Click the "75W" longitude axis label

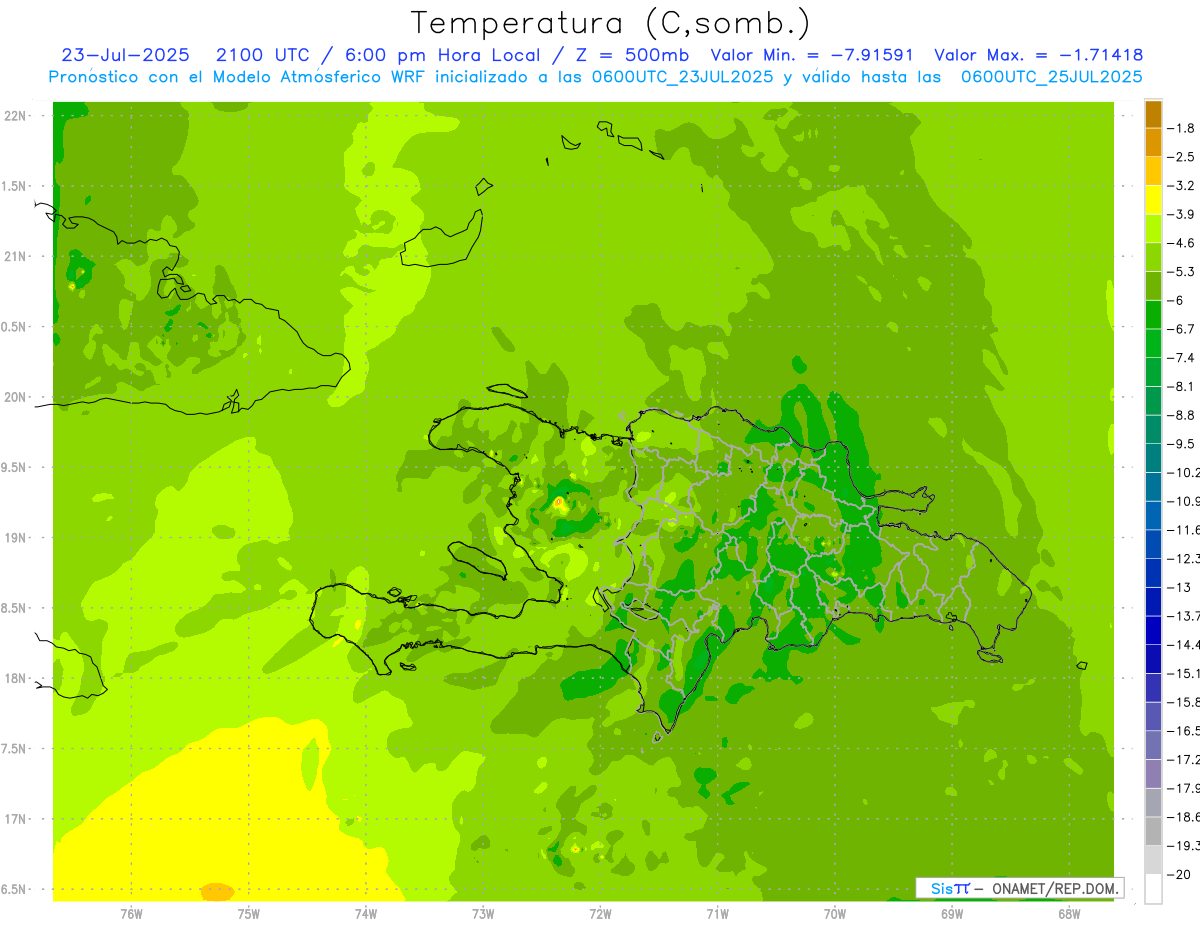(248, 913)
